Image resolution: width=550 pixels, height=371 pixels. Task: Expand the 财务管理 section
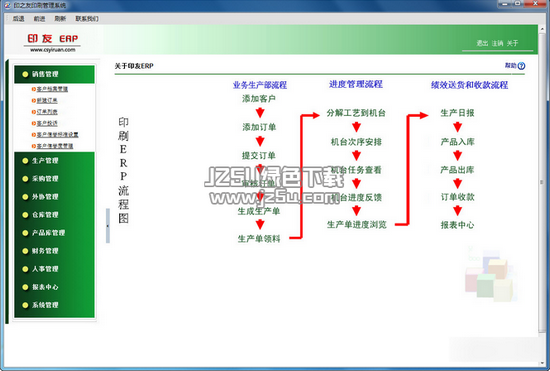[54, 251]
